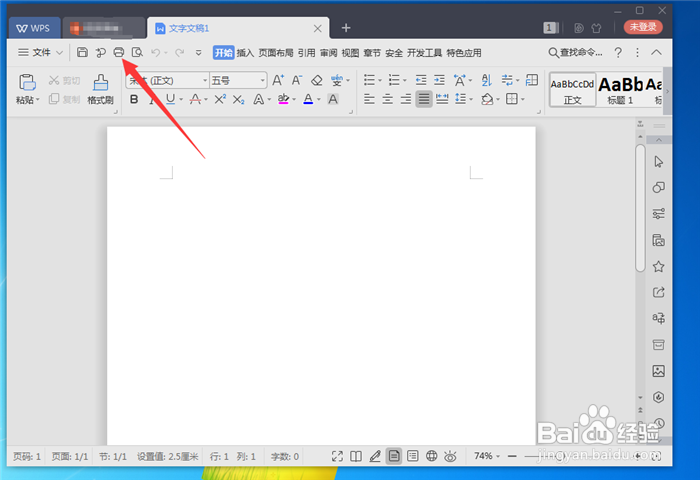The width and height of the screenshot is (700, 480).
Task: Switch to full screen view in status bar
Action: pyautogui.click(x=337, y=456)
